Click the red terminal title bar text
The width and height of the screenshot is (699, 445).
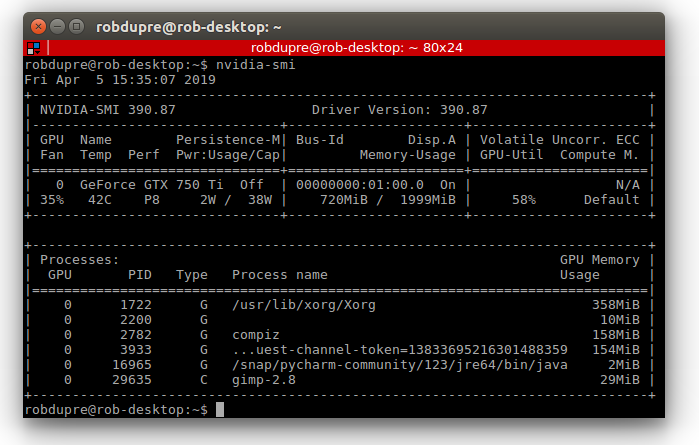[357, 48]
